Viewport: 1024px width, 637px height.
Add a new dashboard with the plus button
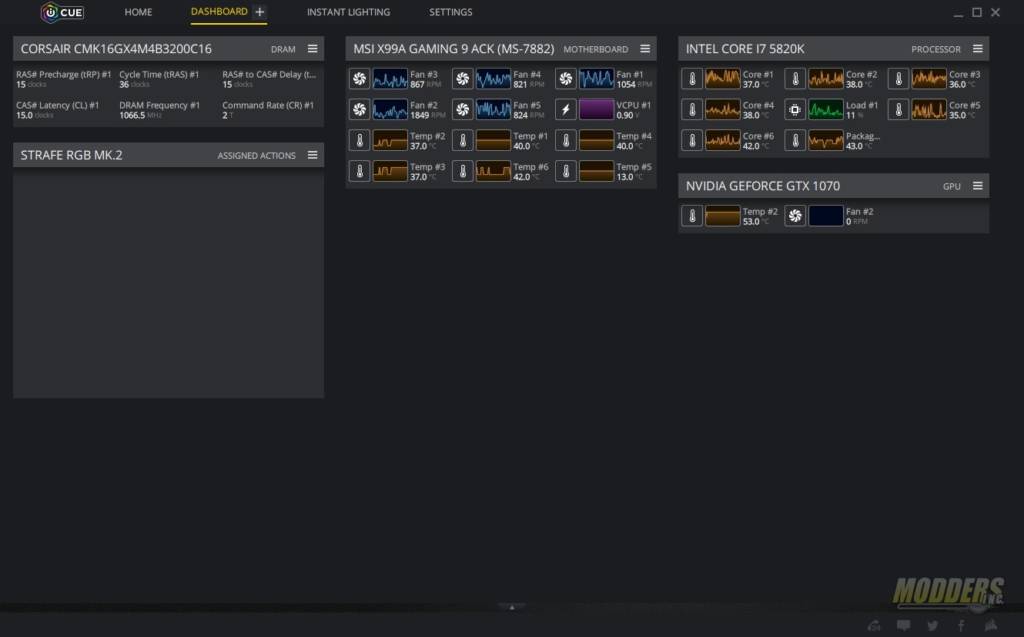click(x=260, y=12)
